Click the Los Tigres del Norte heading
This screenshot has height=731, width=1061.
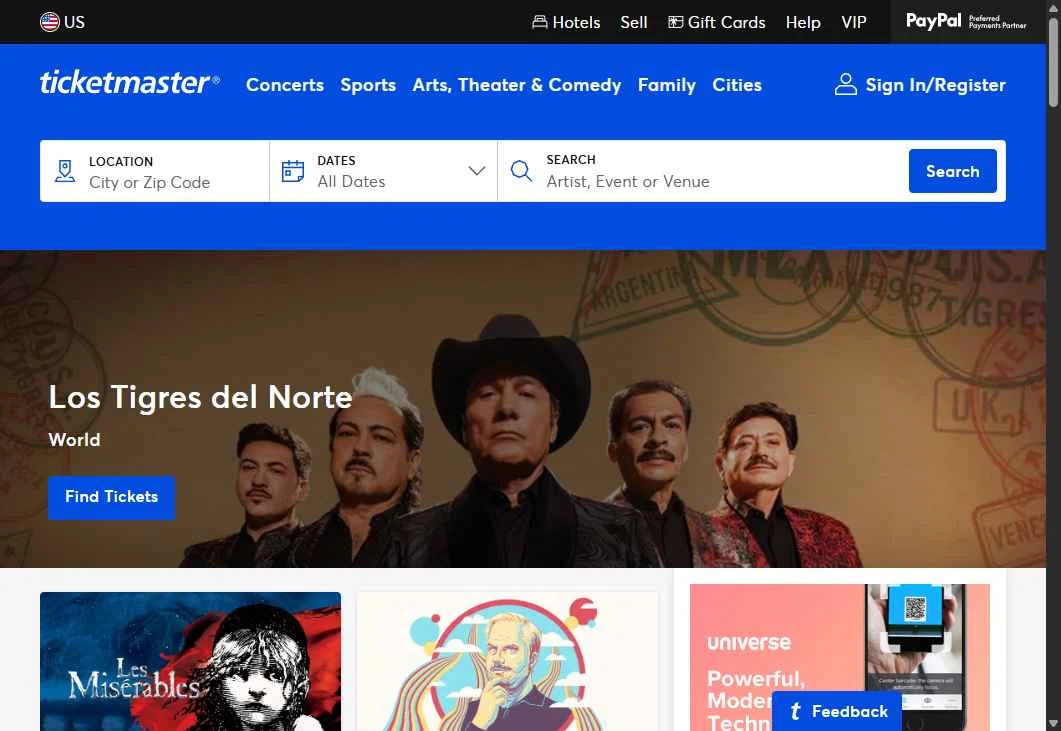[200, 397]
